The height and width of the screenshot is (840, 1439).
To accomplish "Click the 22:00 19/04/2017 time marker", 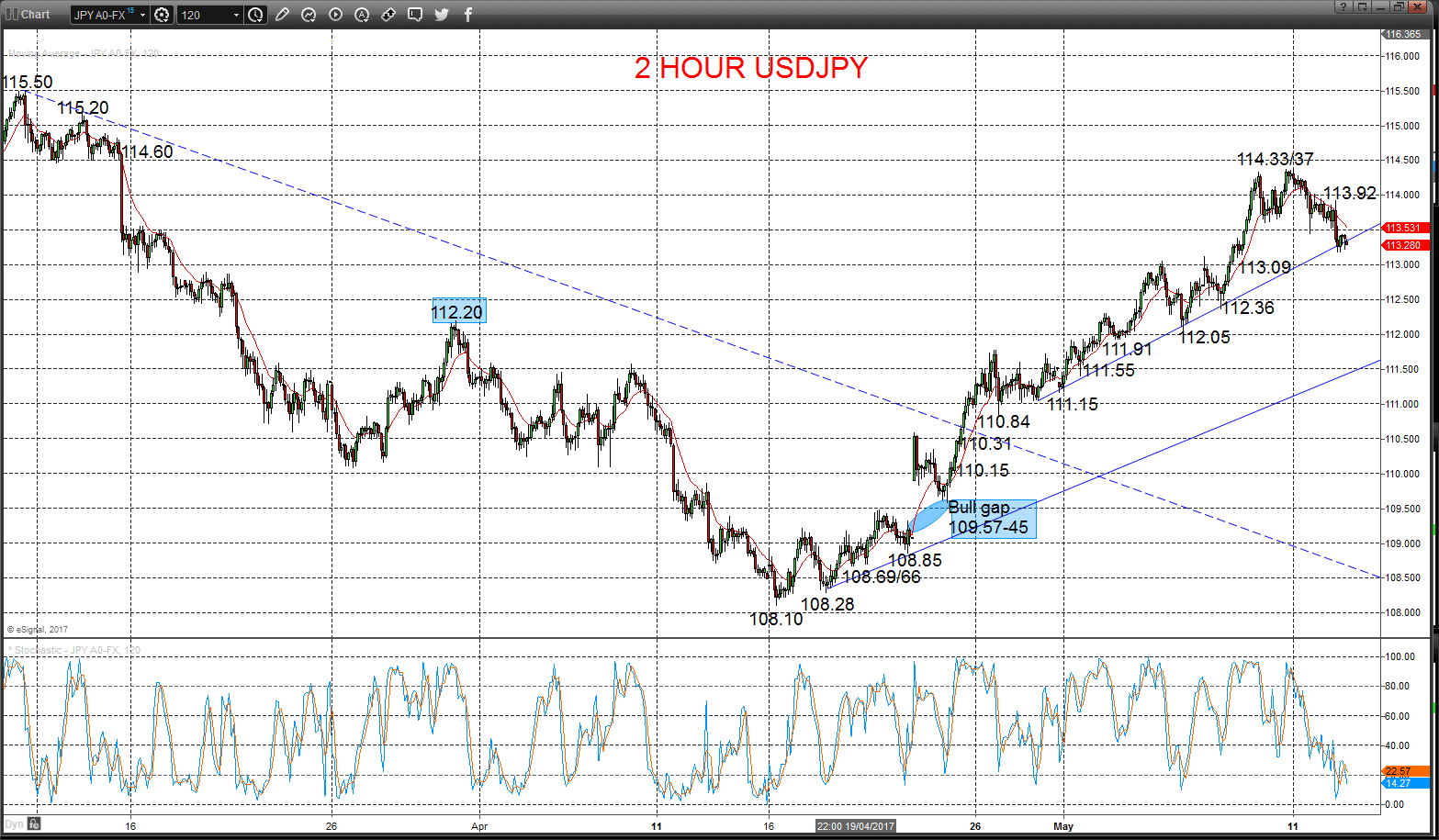I will 855,826.
